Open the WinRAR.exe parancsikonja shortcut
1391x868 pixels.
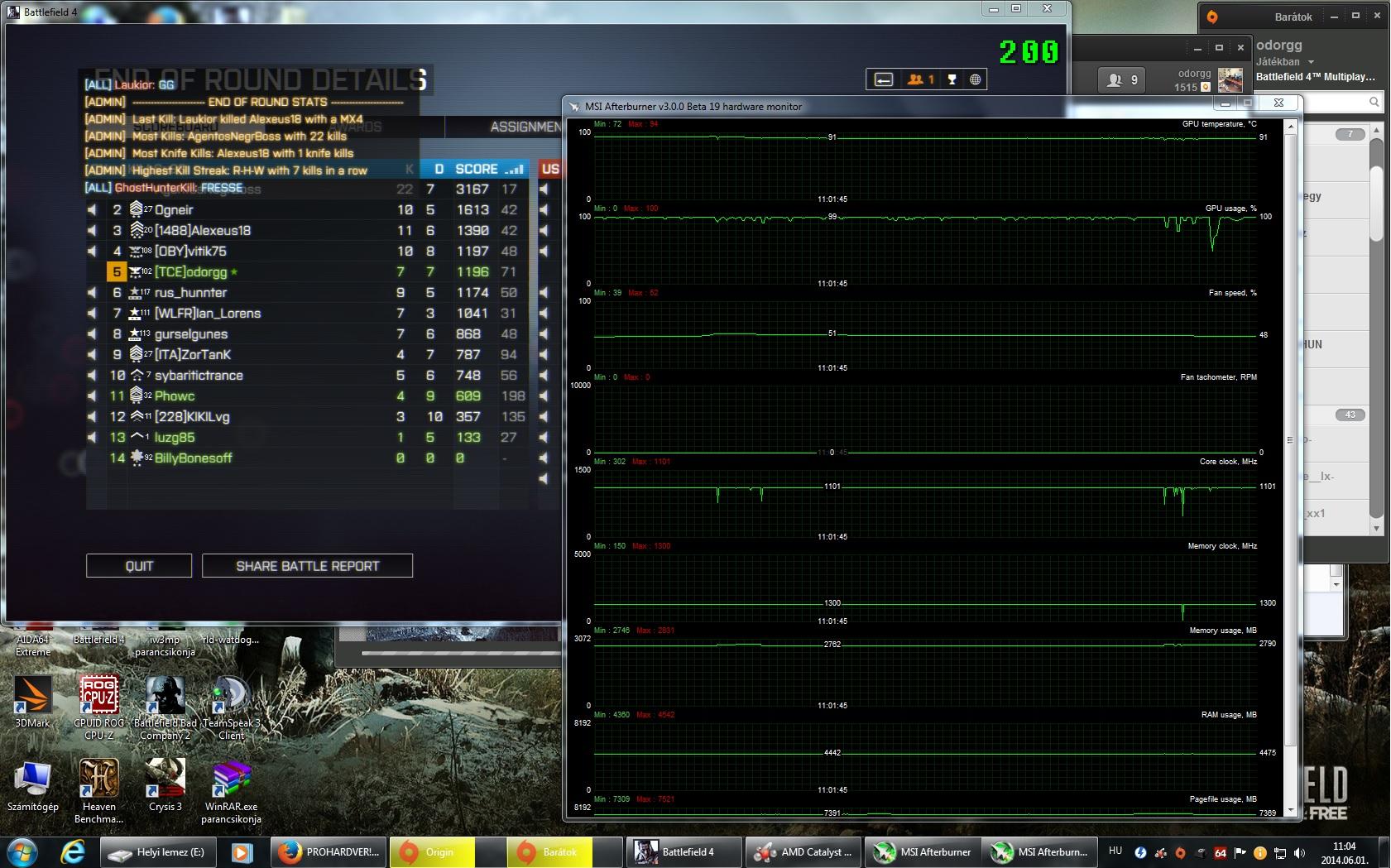point(231,791)
